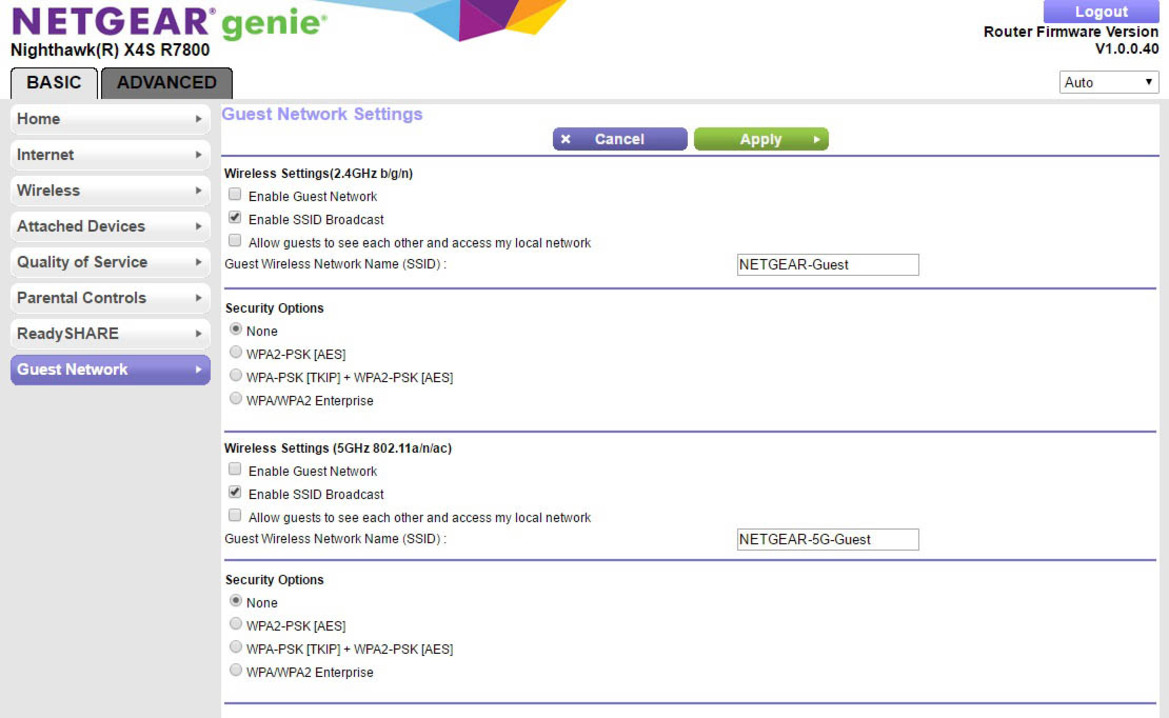Click the Wireless Settings(2.4GHz b/g/n) heading
The image size is (1169, 718).
[x=318, y=174]
